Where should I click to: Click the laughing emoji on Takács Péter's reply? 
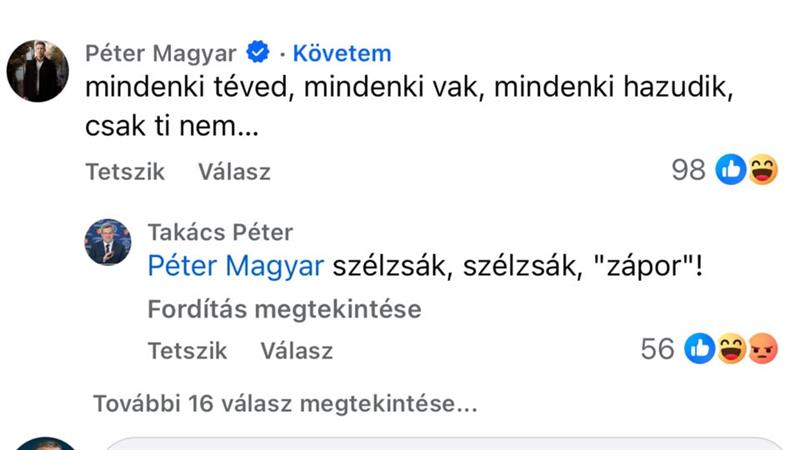[x=731, y=349]
